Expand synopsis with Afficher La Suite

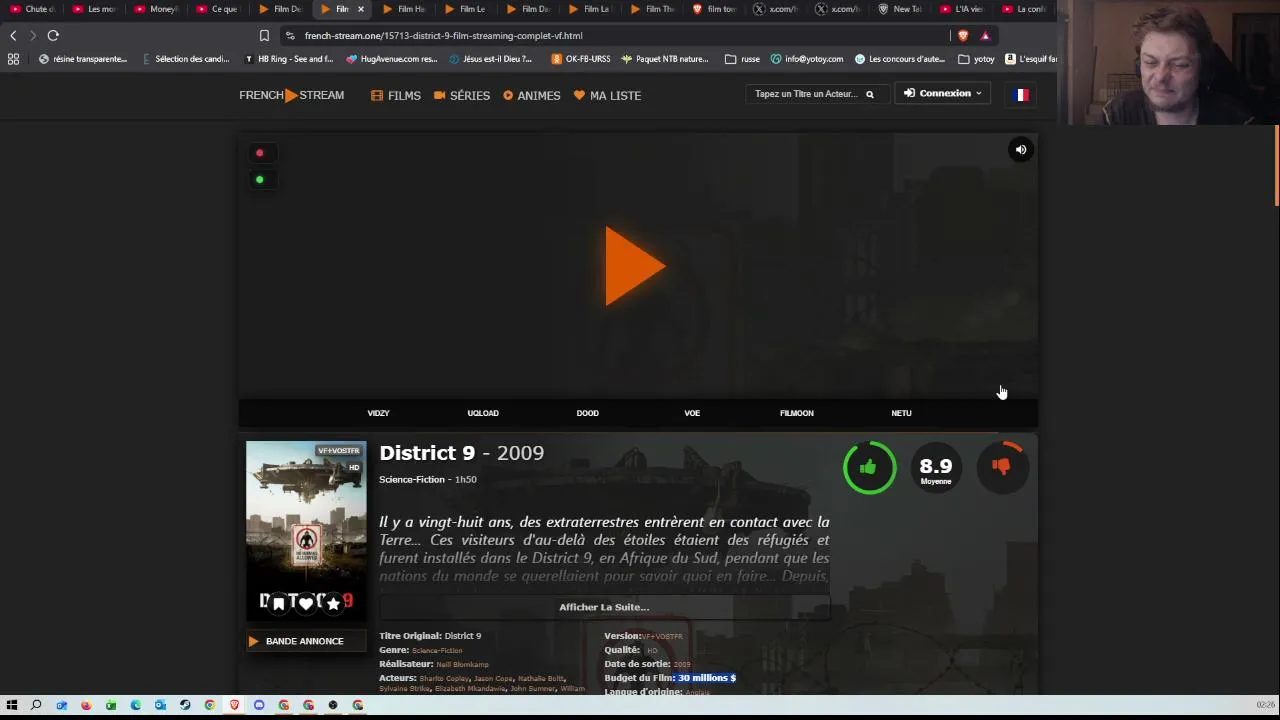tap(604, 607)
